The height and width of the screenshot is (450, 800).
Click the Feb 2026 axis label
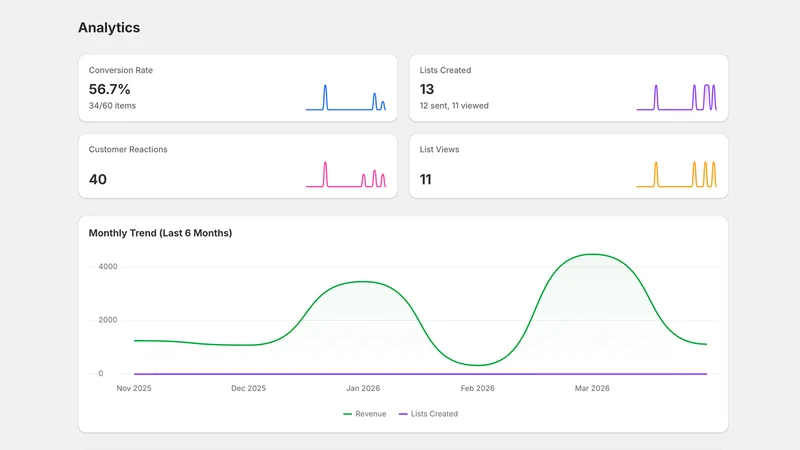[x=478, y=388]
